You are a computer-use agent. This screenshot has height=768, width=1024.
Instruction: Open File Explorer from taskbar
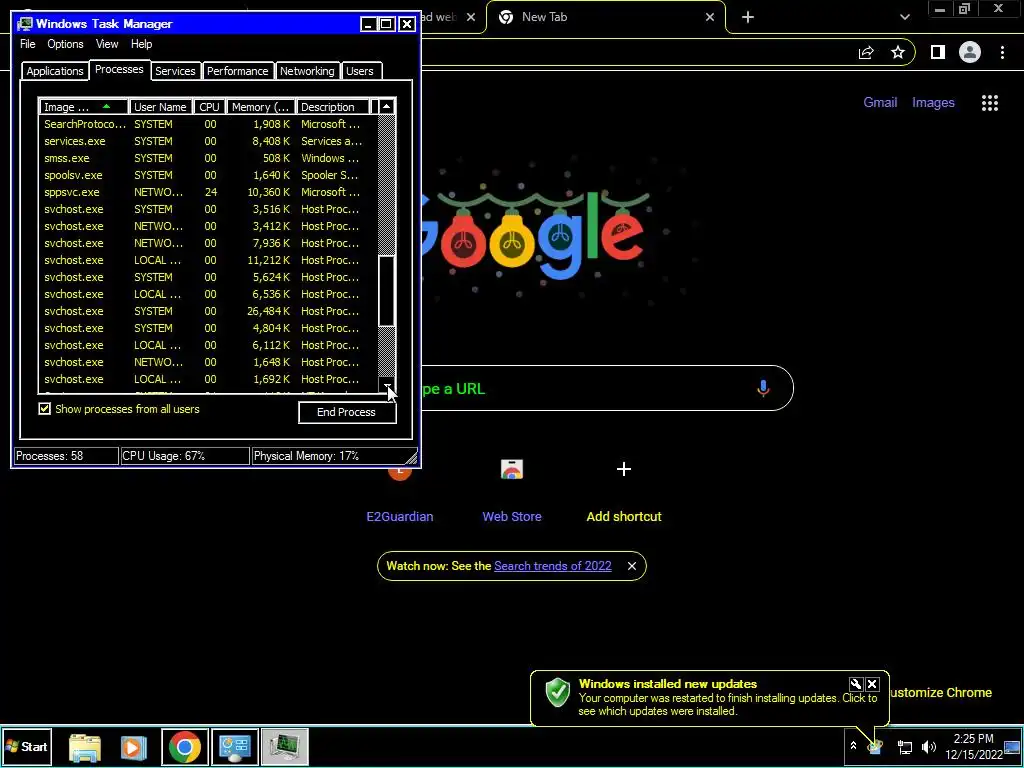pyautogui.click(x=85, y=747)
